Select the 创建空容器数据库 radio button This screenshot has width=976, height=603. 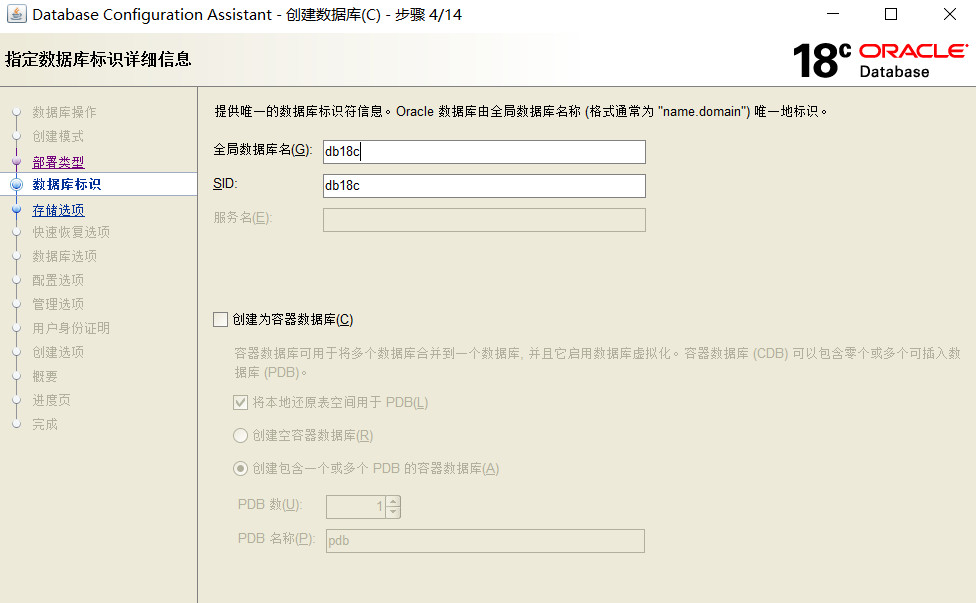click(x=240, y=436)
